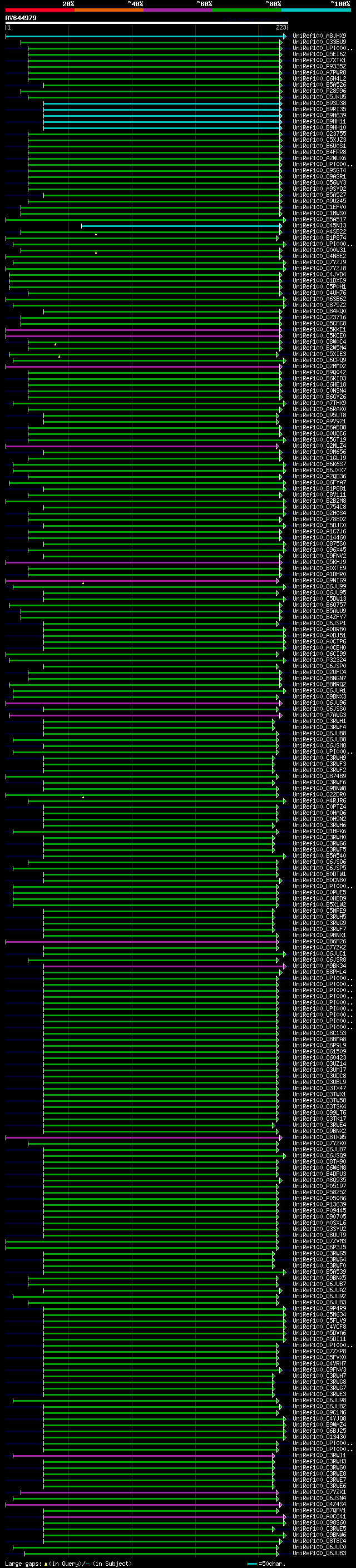This screenshot has height=1568, width=356.
Task: Click the UniRef100_O13430 label
Action: (319, 1437)
